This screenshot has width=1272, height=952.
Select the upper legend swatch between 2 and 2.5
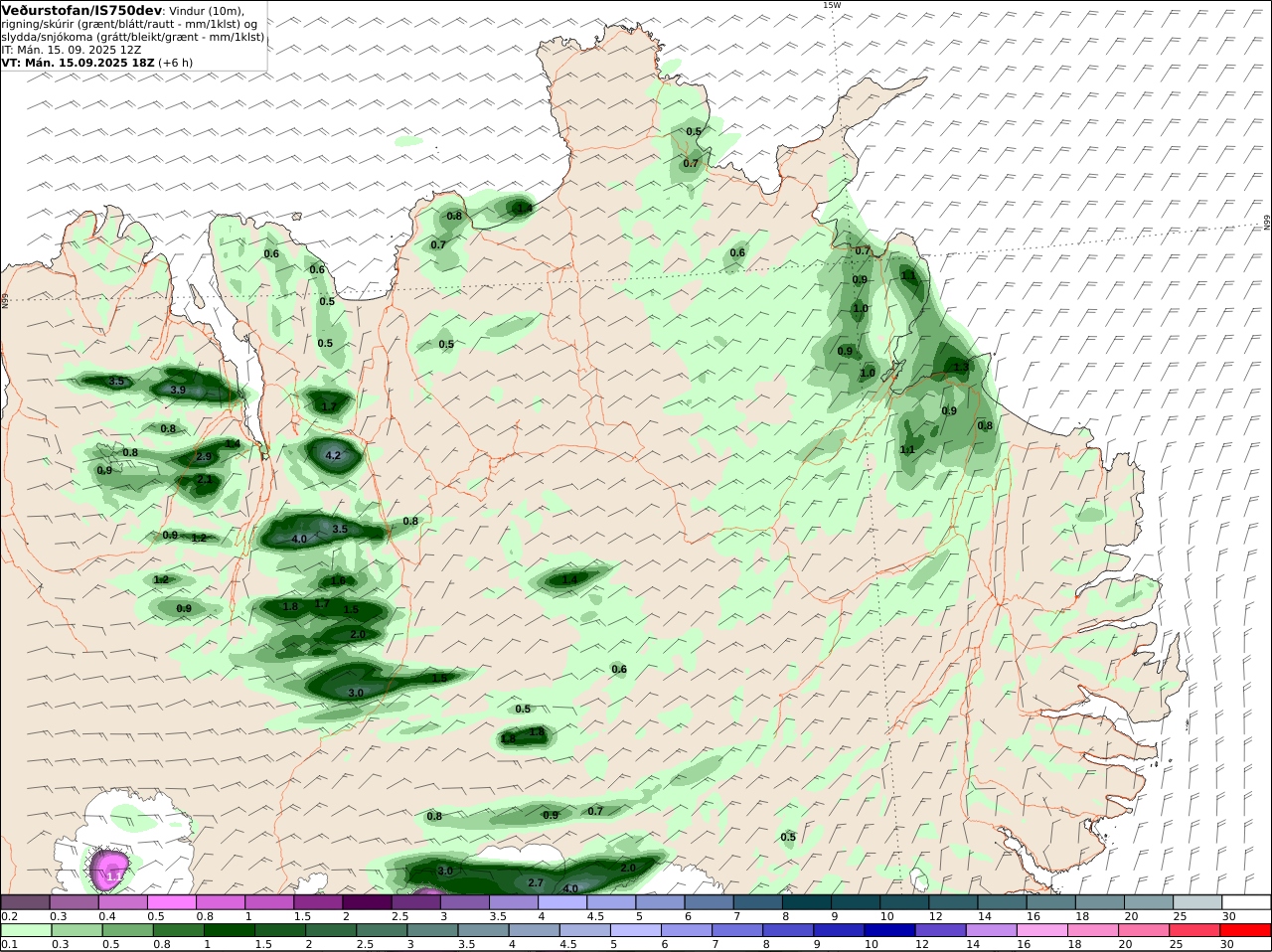(x=367, y=901)
